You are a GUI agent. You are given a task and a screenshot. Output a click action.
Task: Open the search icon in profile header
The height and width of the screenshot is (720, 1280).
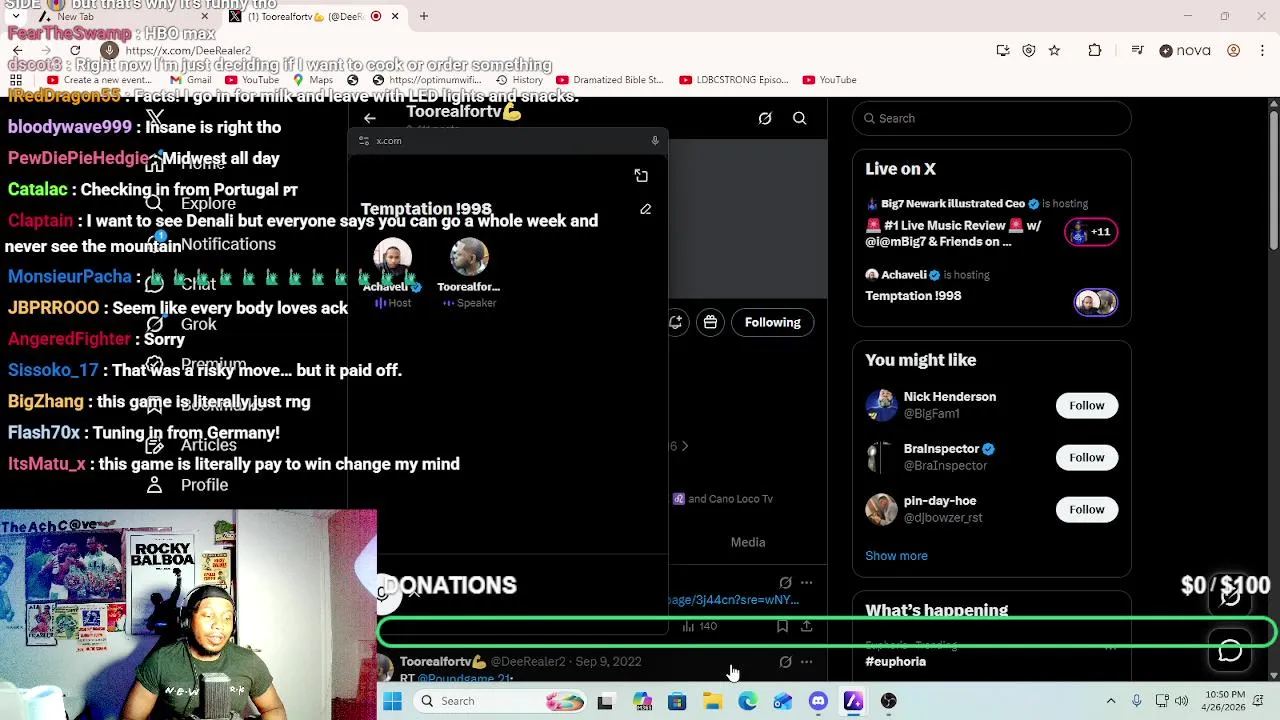click(x=800, y=118)
